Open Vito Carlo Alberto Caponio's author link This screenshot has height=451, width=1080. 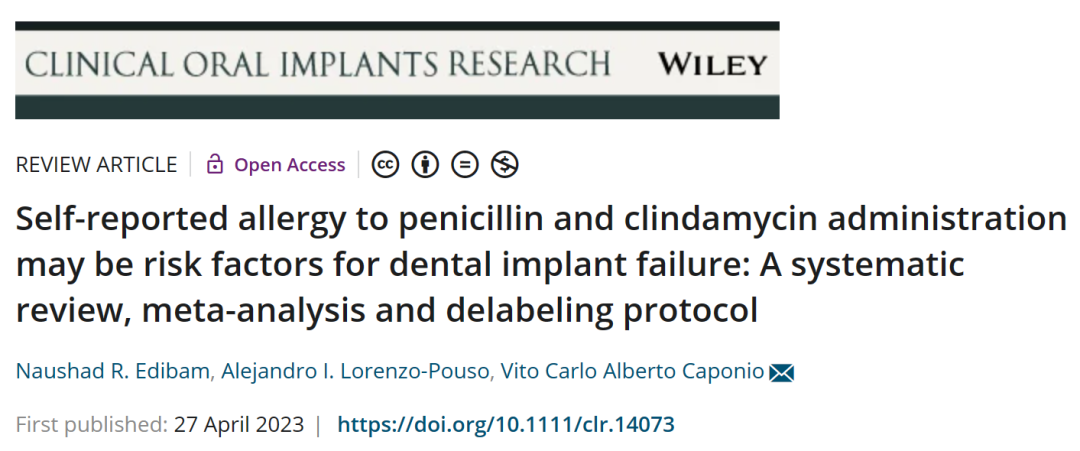pos(632,371)
